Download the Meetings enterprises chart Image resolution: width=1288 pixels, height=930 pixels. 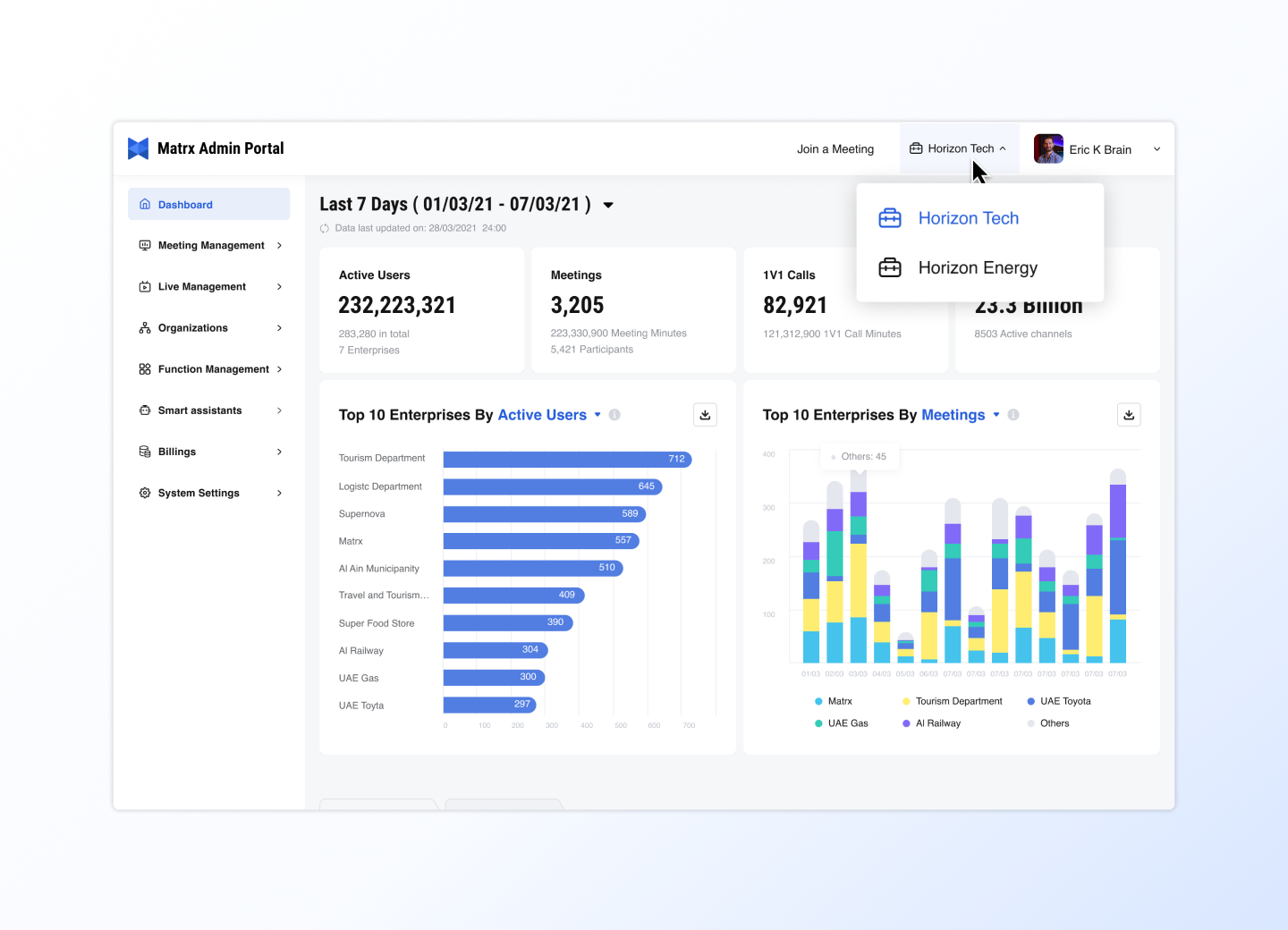[x=1129, y=415]
